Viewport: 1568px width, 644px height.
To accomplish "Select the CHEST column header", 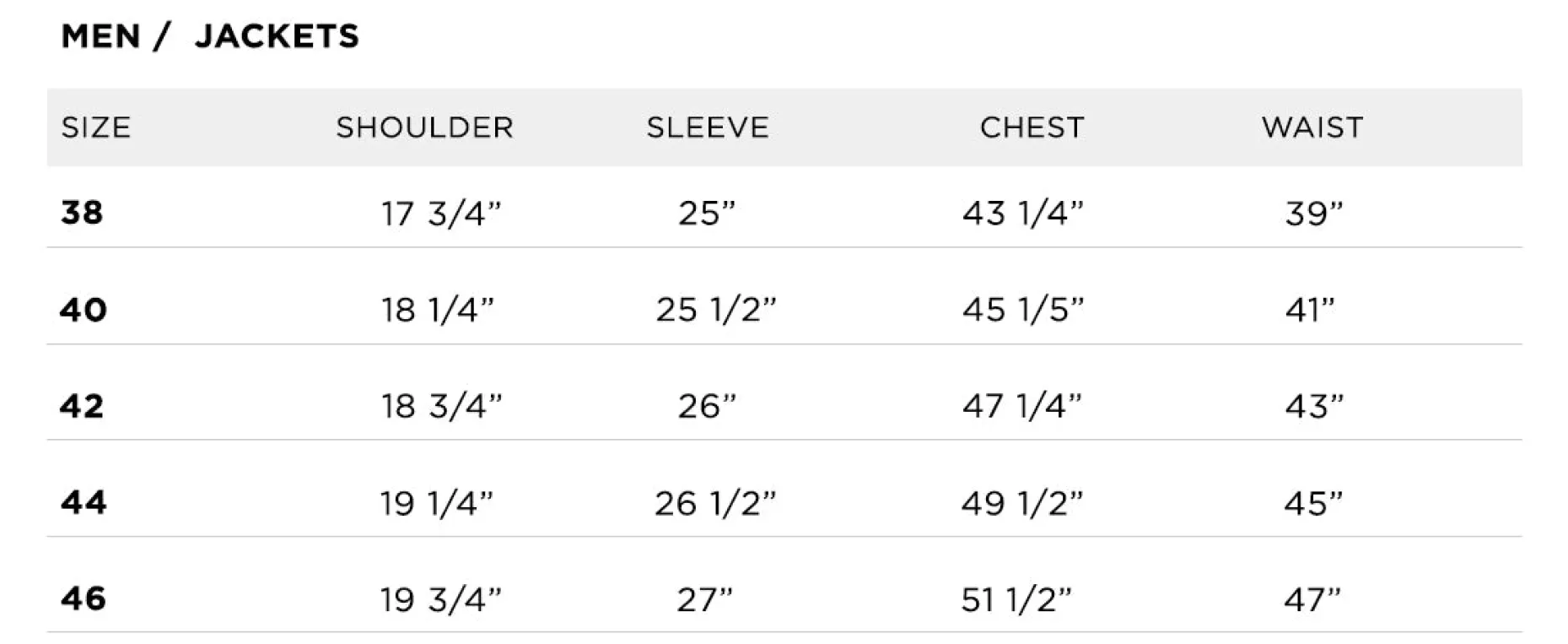I will coord(1032,127).
